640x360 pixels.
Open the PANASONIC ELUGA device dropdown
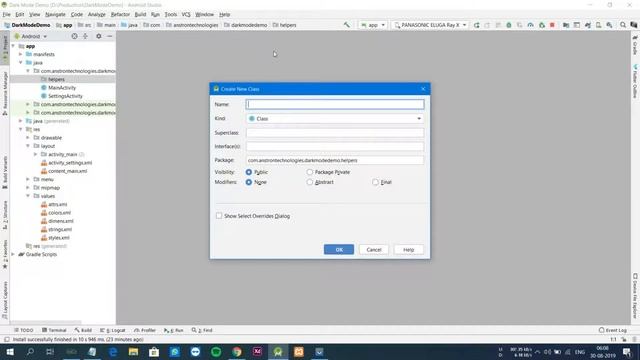click(x=430, y=25)
